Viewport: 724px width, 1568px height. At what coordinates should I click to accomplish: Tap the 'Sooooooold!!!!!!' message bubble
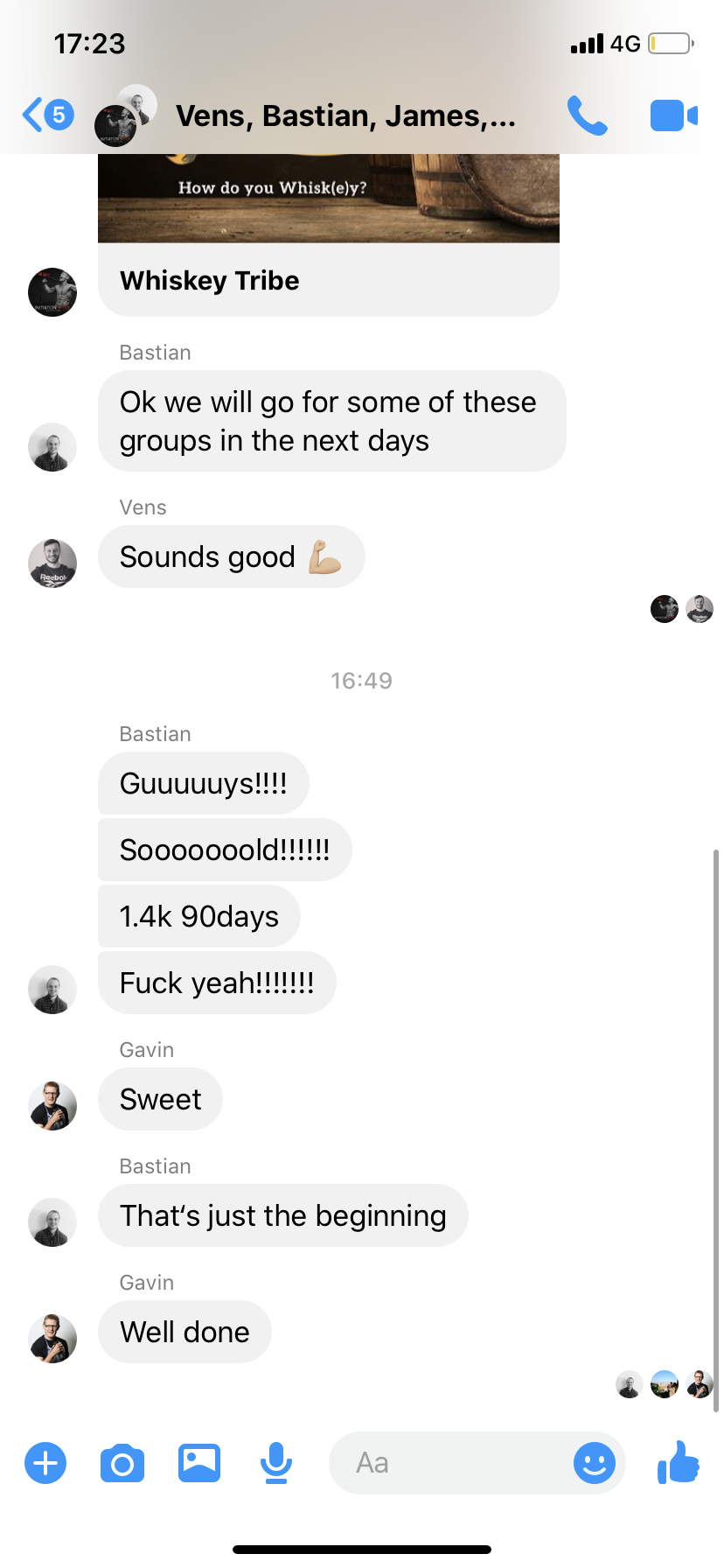pos(225,850)
